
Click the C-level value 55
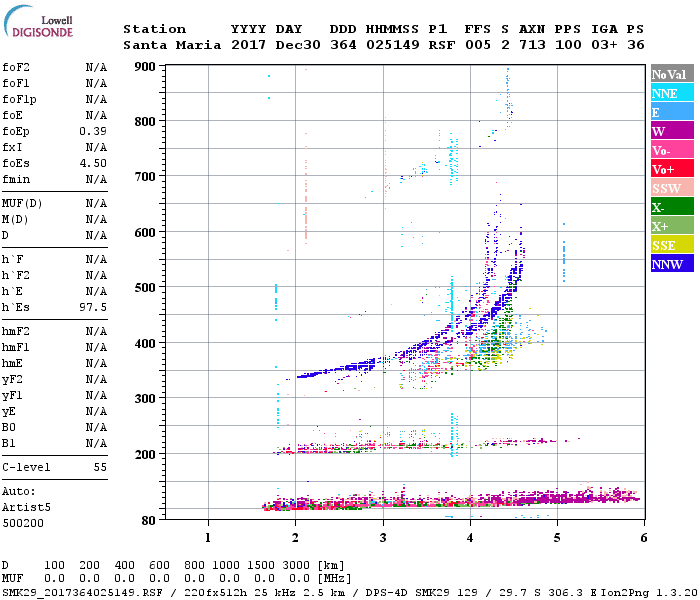(x=100, y=467)
